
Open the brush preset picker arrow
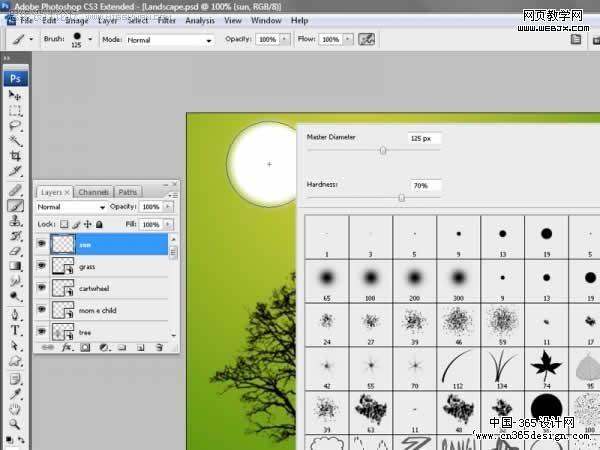click(x=90, y=39)
